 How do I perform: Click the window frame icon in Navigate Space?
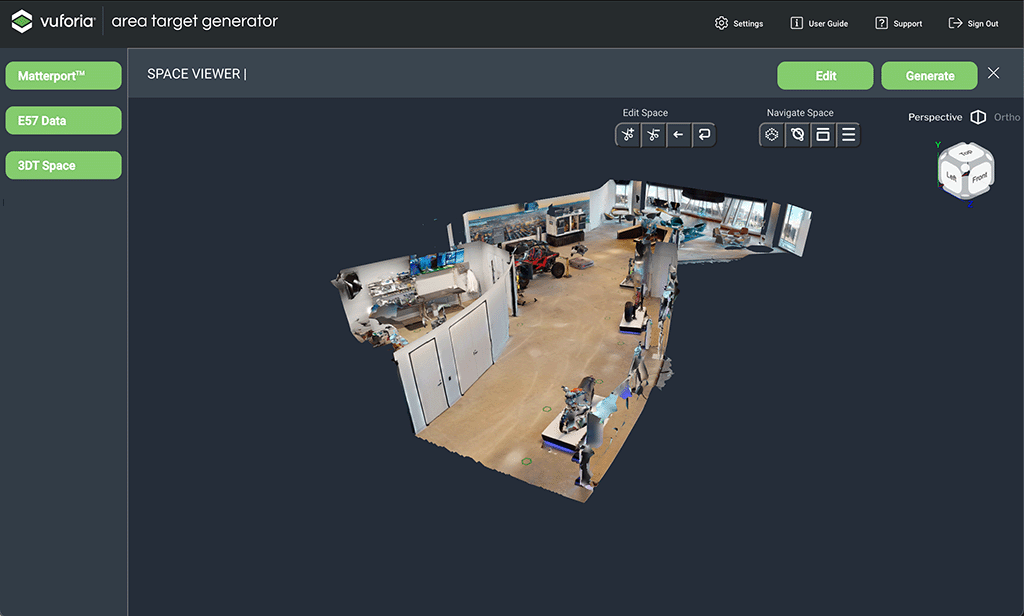[823, 135]
